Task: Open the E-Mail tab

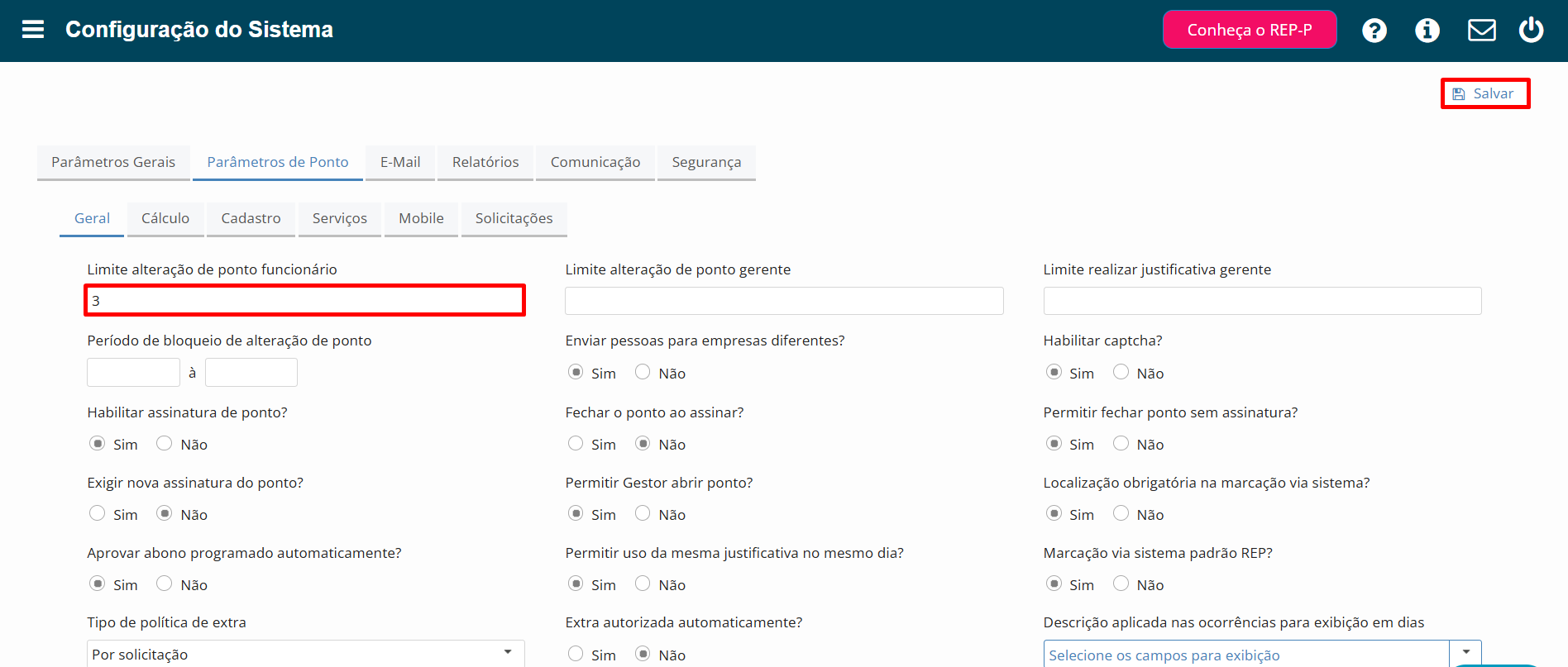Action: [400, 162]
